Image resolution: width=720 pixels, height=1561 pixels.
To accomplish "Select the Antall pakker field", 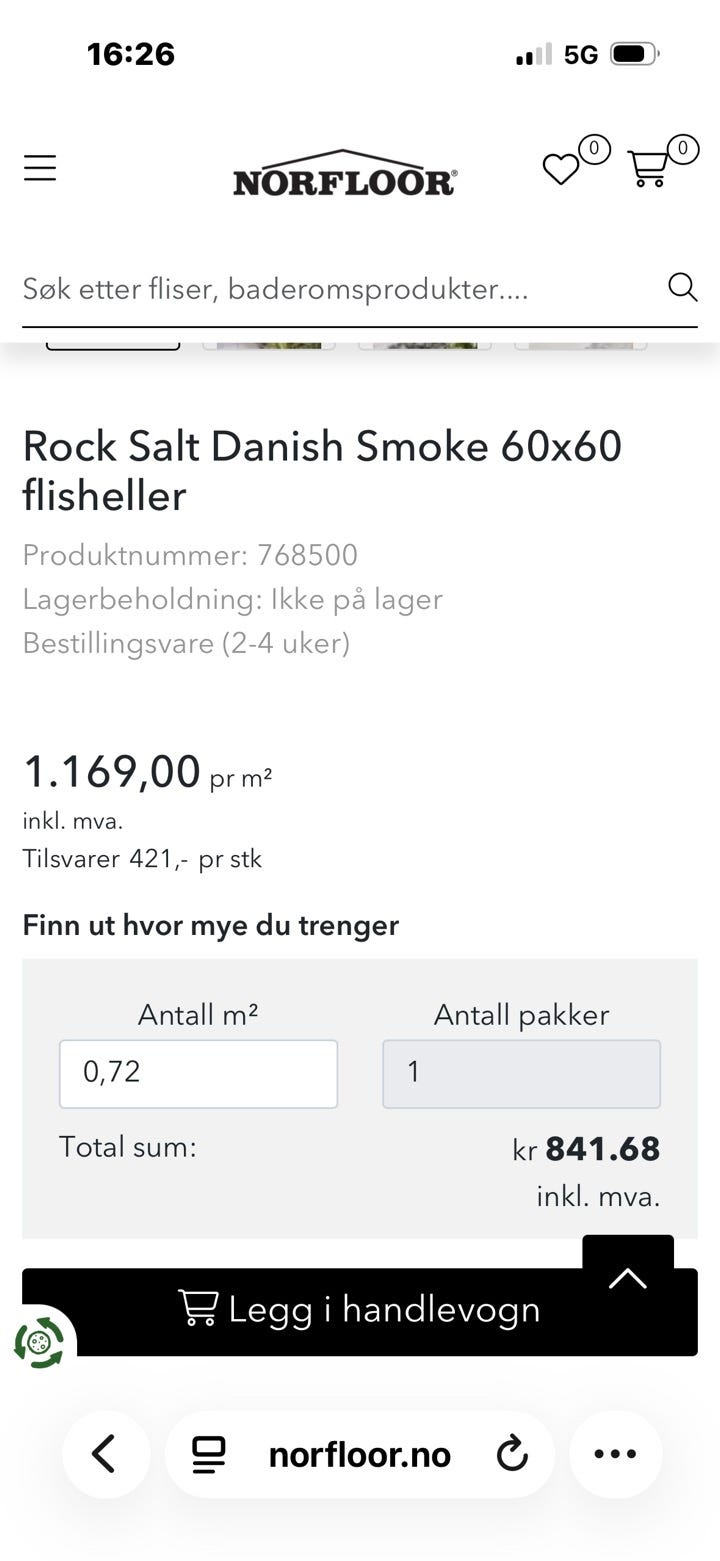I will pyautogui.click(x=521, y=1074).
